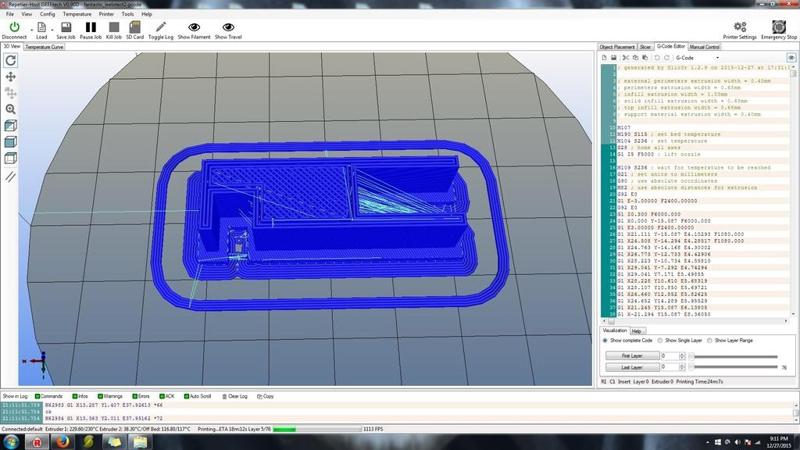This screenshot has width=800, height=450.
Task: Open the Config menu
Action: tap(47, 14)
